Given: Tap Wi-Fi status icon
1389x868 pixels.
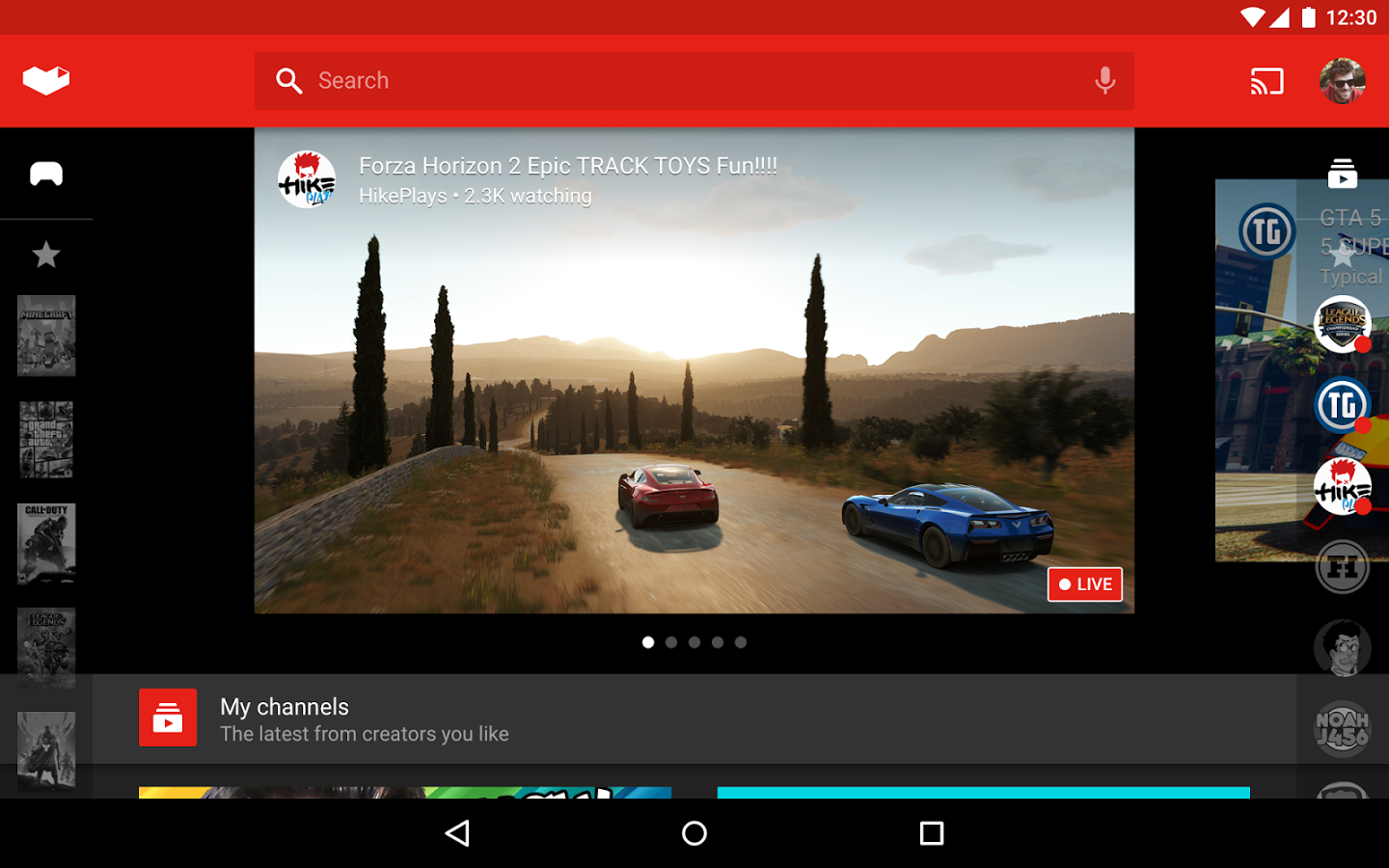Looking at the screenshot, I should click(1252, 17).
